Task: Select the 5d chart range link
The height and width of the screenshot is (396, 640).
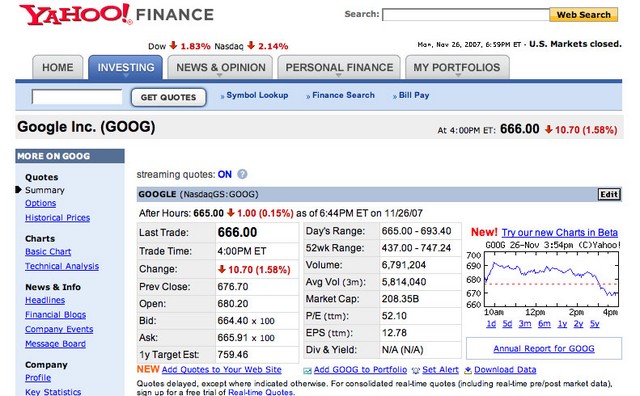Action: pyautogui.click(x=507, y=324)
